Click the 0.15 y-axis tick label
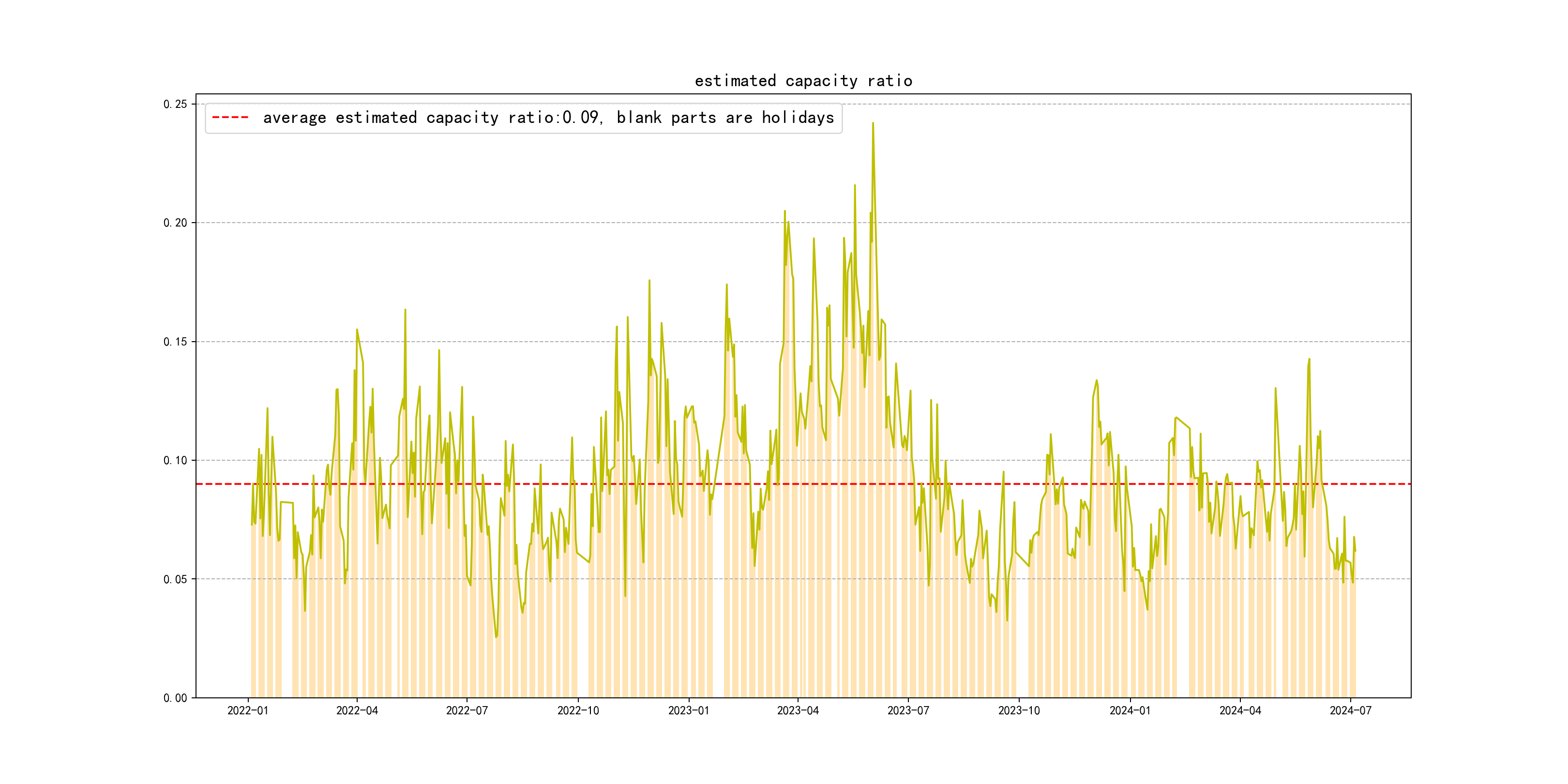 click(175, 342)
